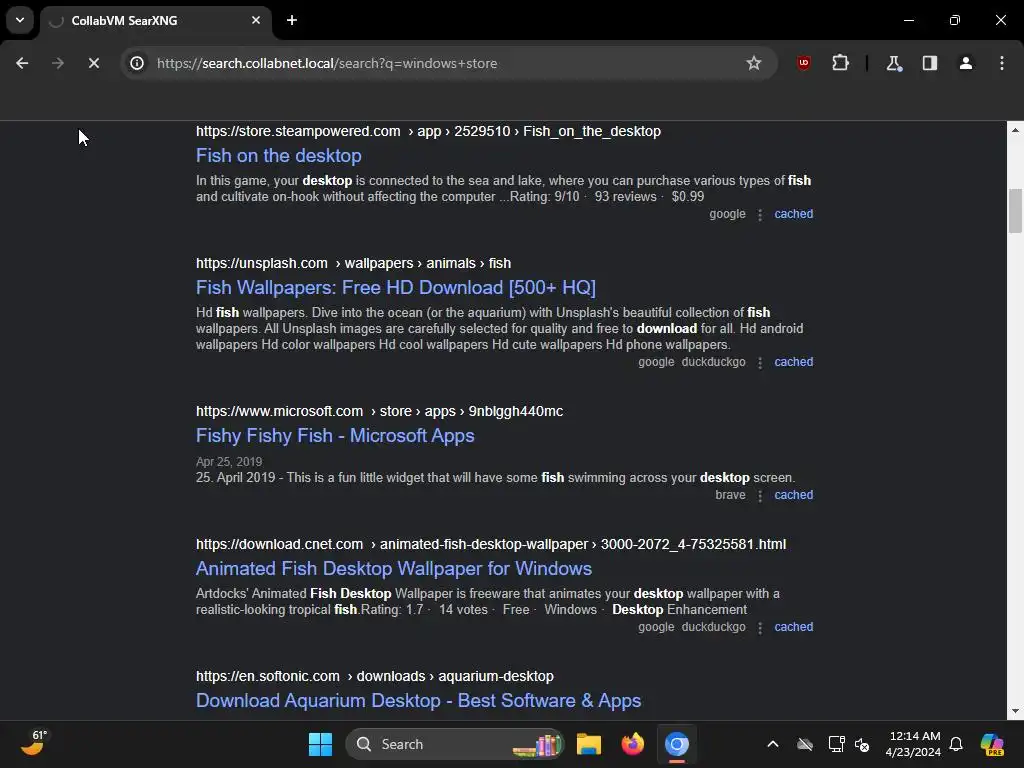This screenshot has width=1024, height=768.
Task: View site information icon in address bar
Action: [137, 63]
